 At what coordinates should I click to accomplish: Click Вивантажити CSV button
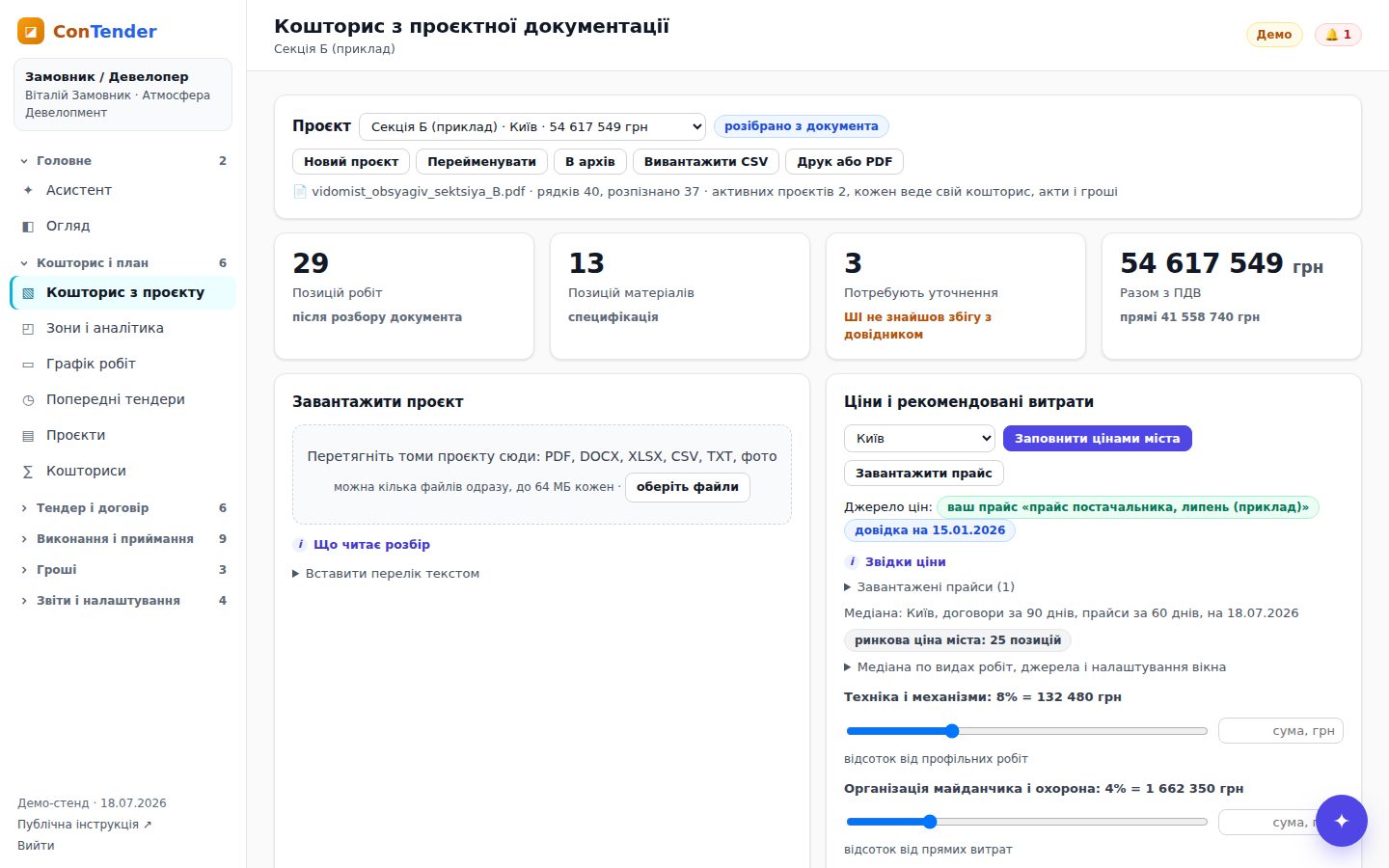coord(706,161)
